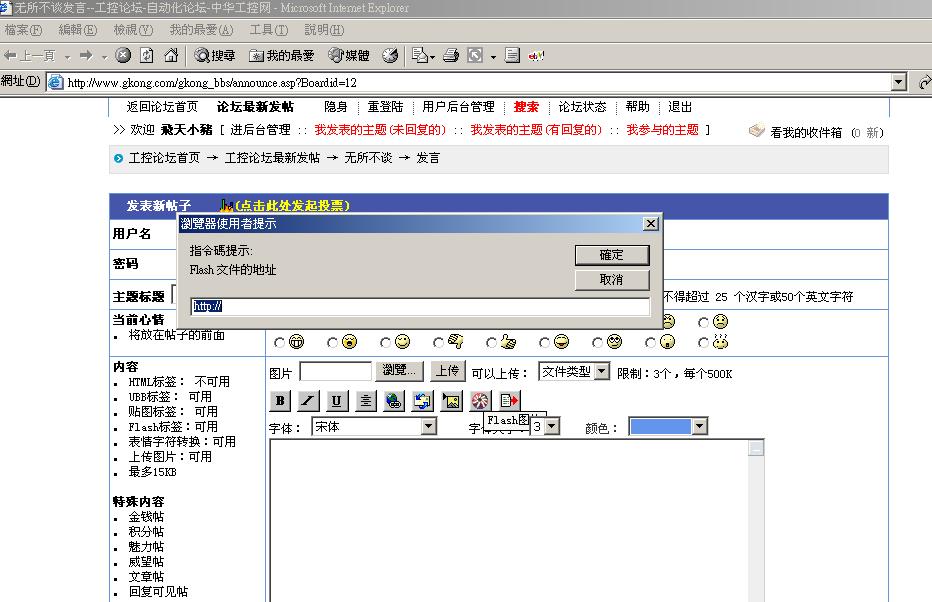Viewport: 932px width, 602px height.
Task: Insert hyperlink using the globe-link icon
Action: click(394, 401)
